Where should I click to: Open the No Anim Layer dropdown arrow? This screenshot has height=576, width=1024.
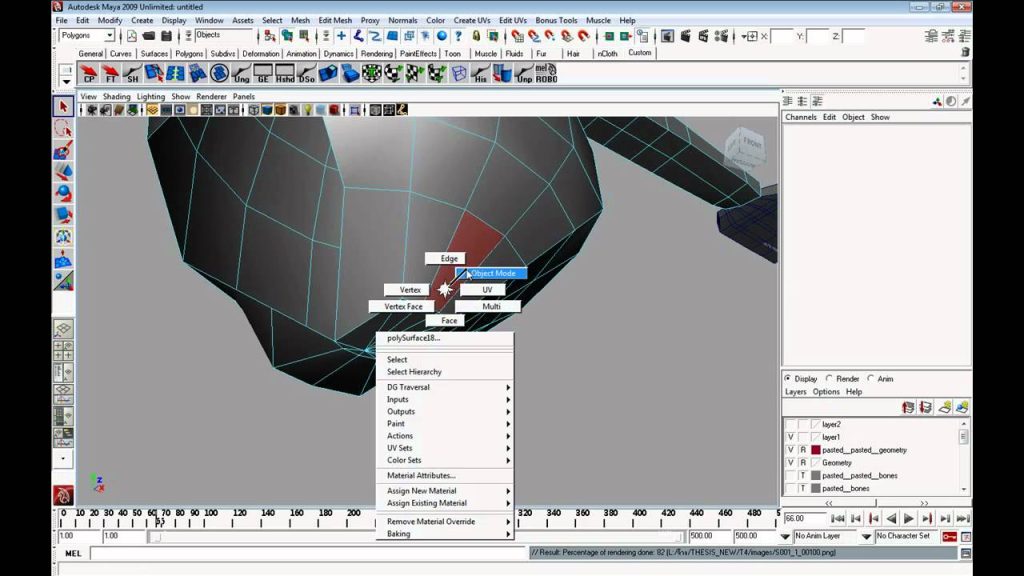785,536
